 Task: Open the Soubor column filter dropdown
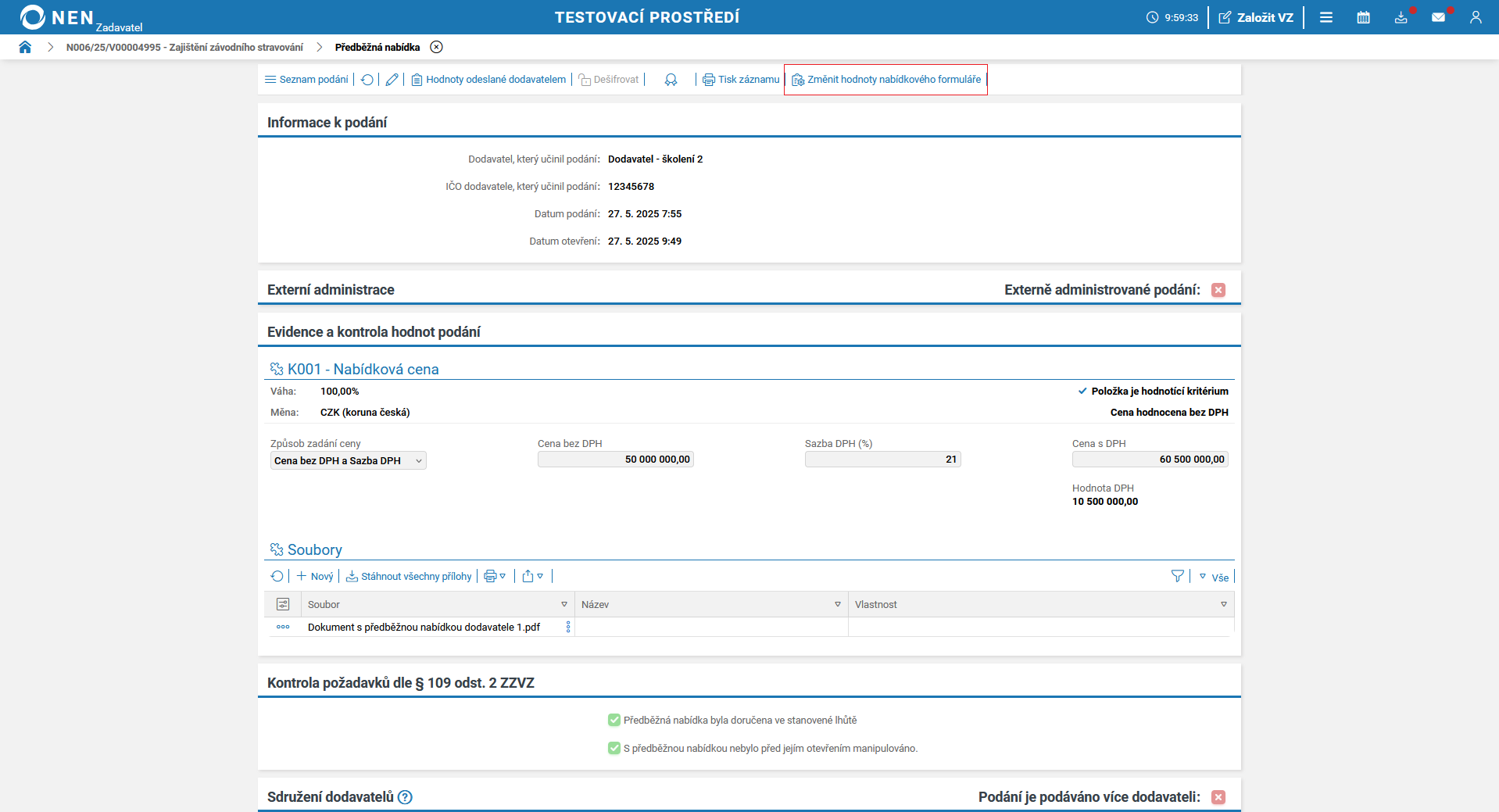point(564,604)
